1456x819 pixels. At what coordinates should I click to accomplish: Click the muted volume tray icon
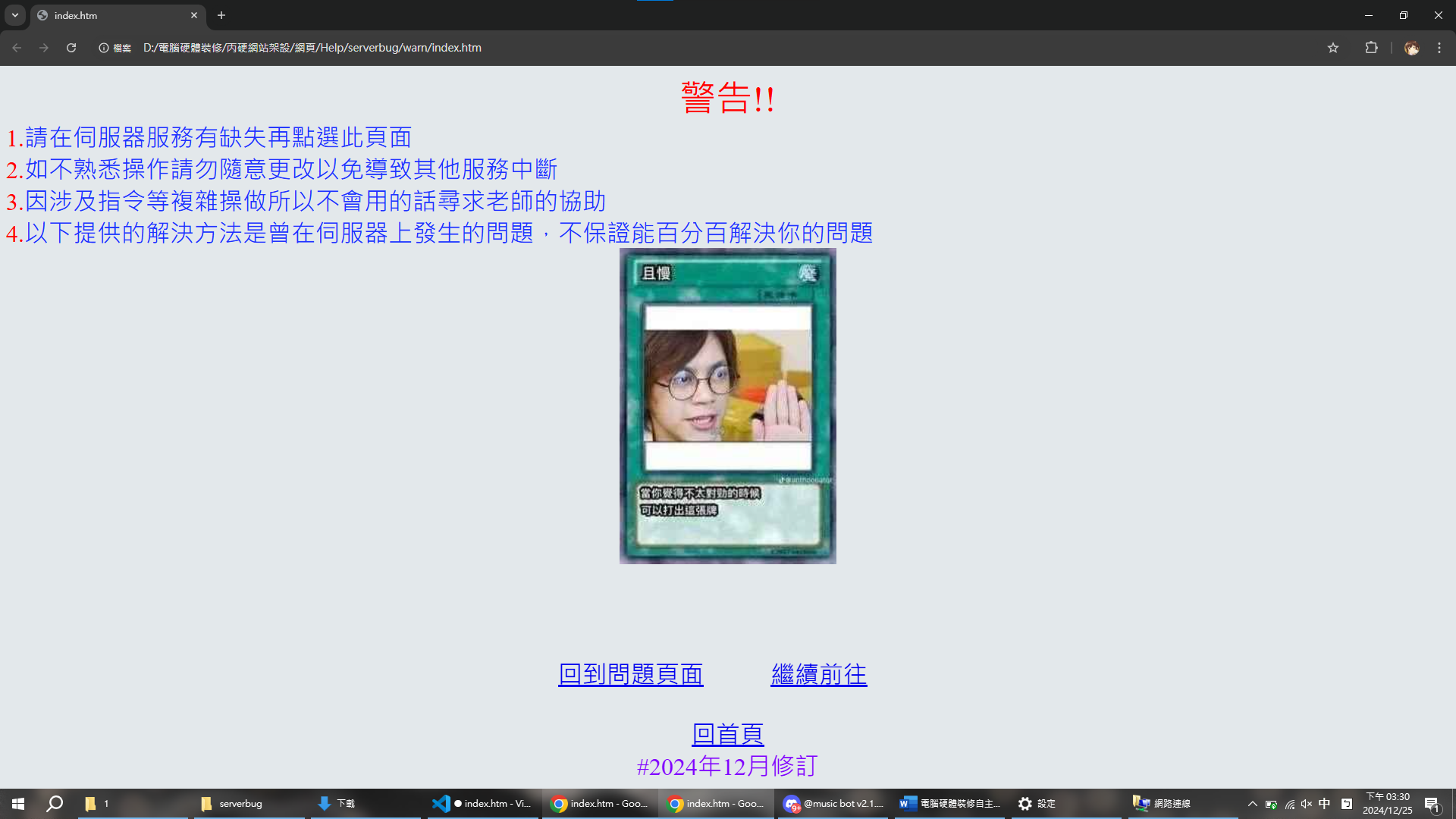click(1307, 804)
